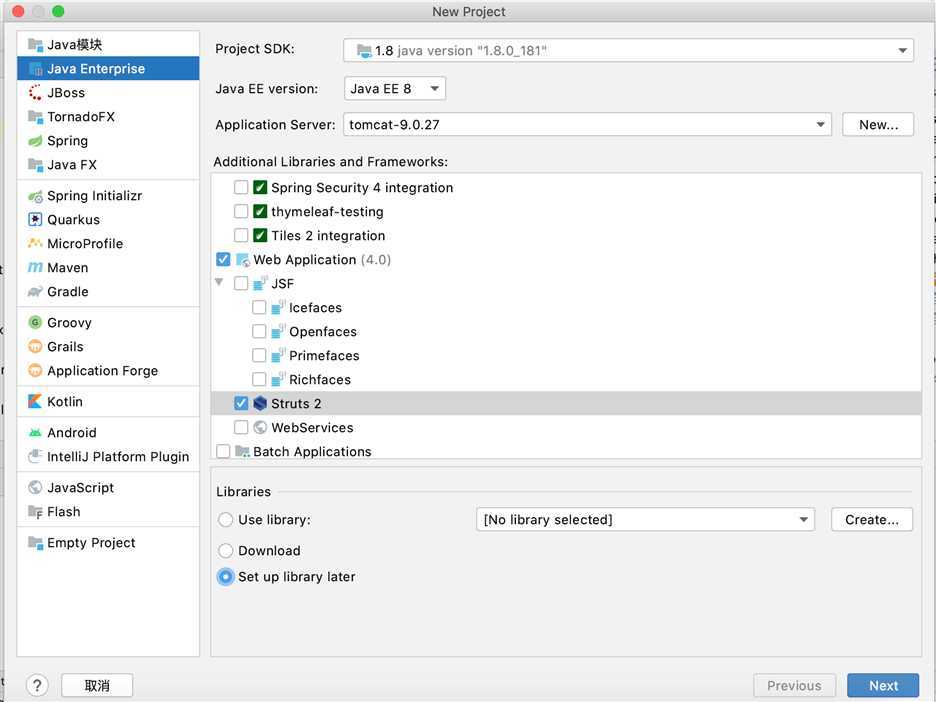Check the Icefaces checkbox
The height and width of the screenshot is (702, 936).
coord(259,307)
